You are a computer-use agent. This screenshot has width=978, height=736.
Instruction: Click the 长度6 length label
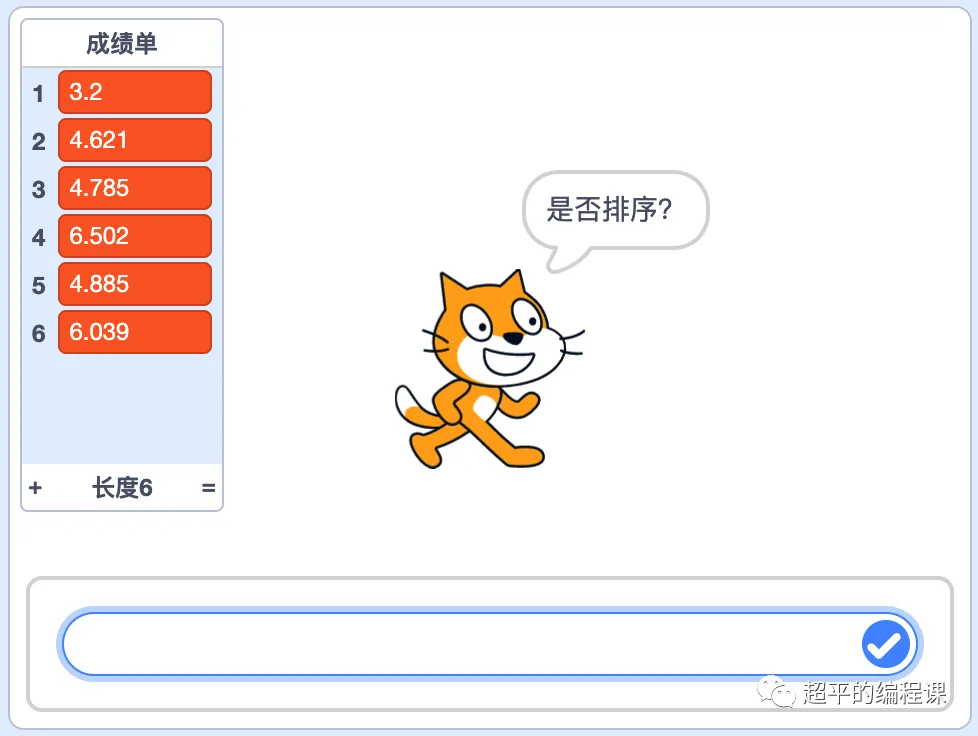(122, 488)
